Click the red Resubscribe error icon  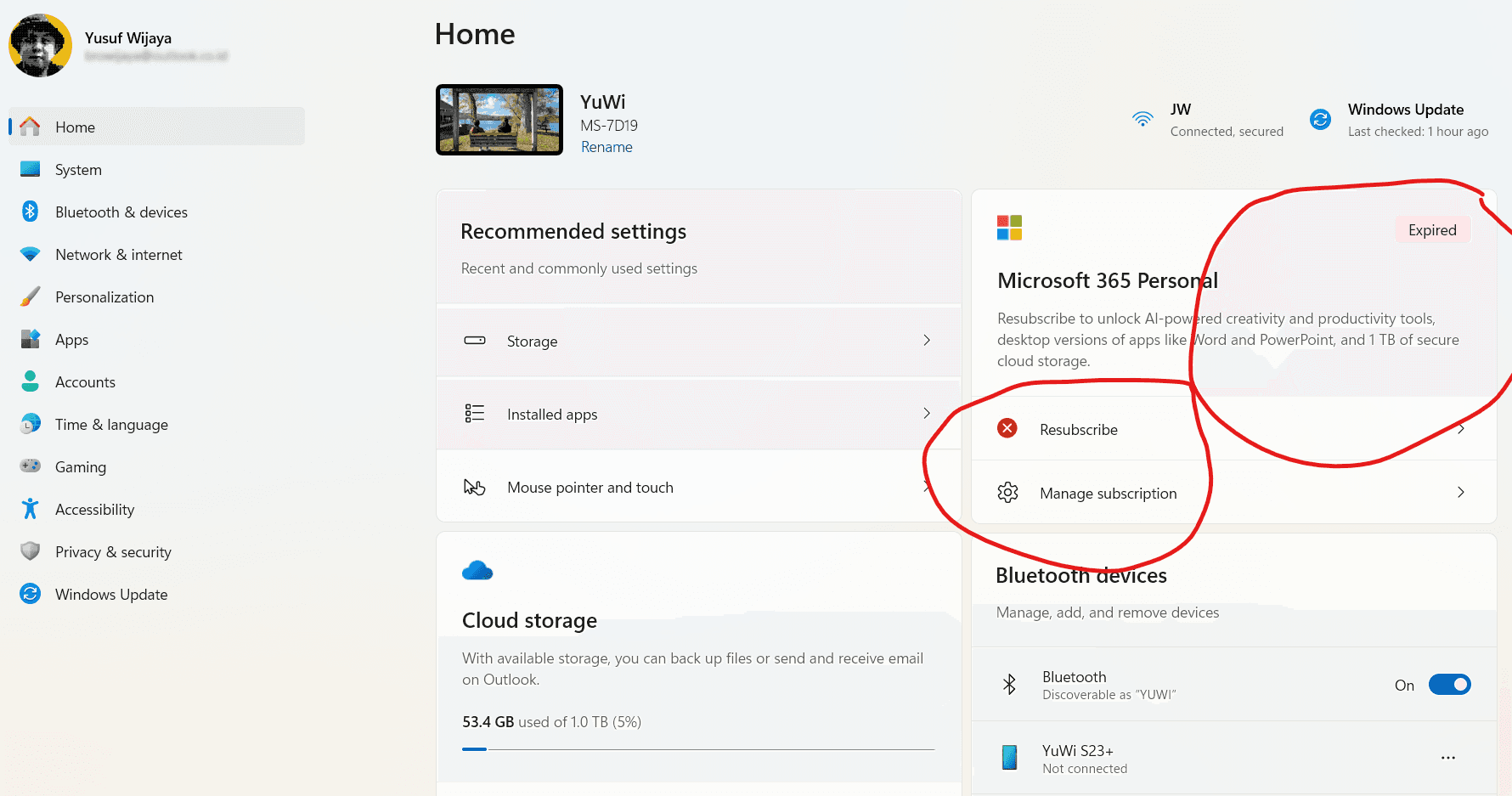(x=1007, y=428)
